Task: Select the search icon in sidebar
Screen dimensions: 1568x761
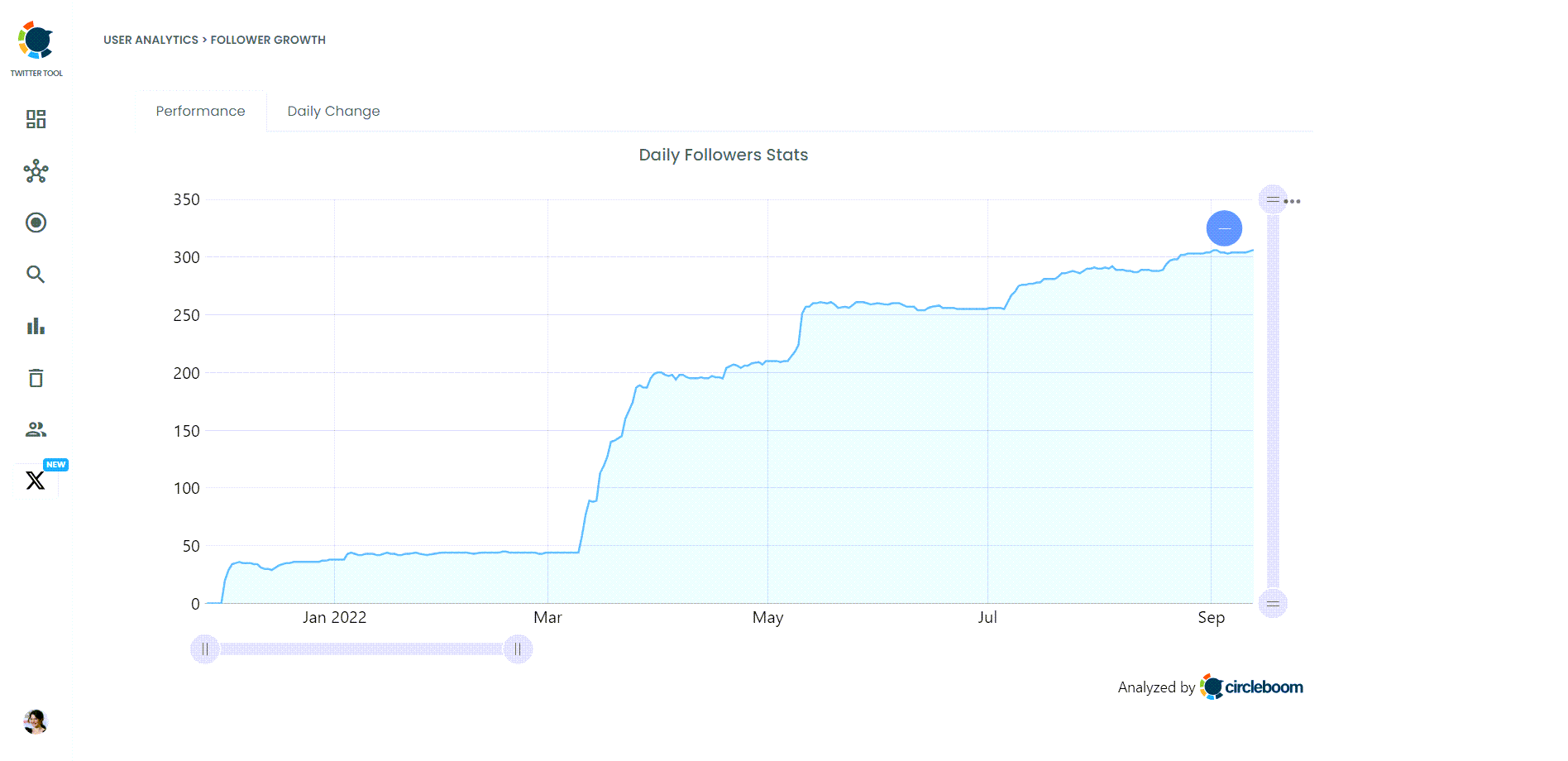Action: coord(36,275)
